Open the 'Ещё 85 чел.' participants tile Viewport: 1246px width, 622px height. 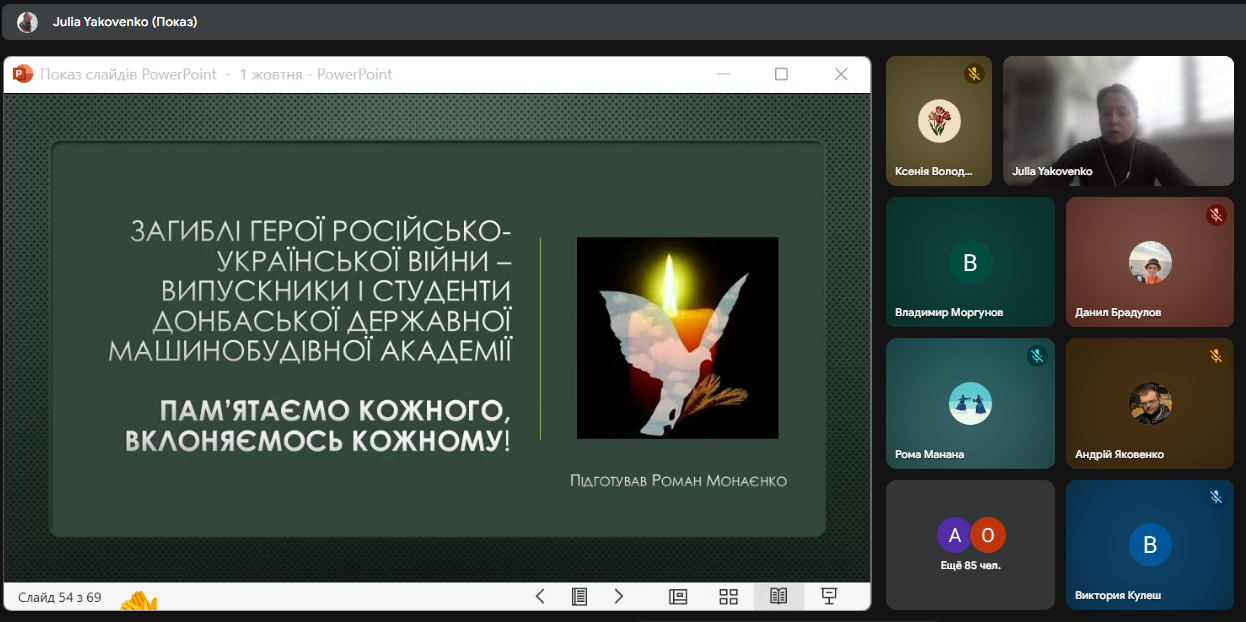pos(970,545)
